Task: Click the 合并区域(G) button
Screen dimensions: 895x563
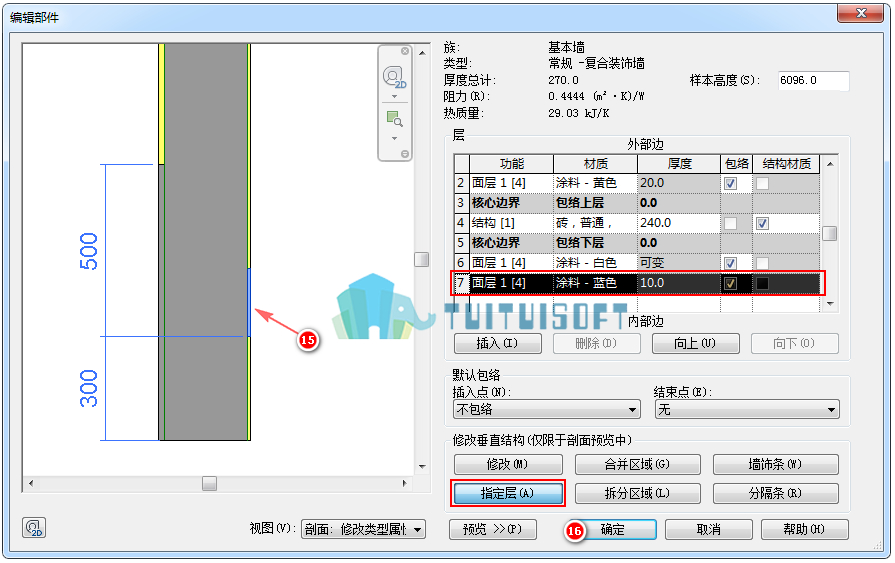Action: [638, 464]
